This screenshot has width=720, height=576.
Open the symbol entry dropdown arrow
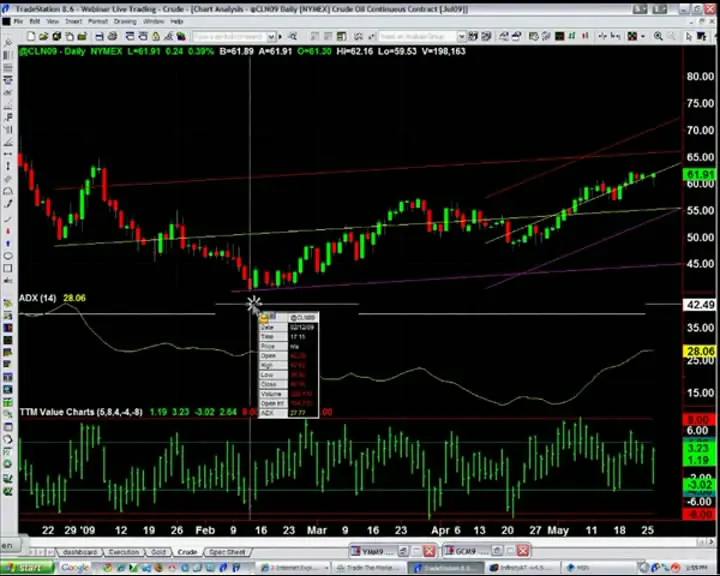click(271, 37)
